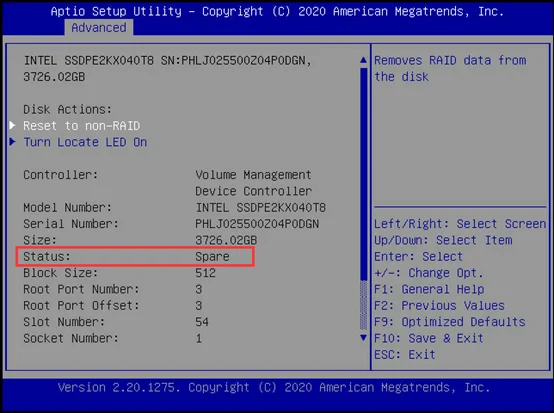Image resolution: width=554 pixels, height=413 pixels.
Task: Click 'Left/Right: Select Screen' key hint
Action: coord(460,224)
